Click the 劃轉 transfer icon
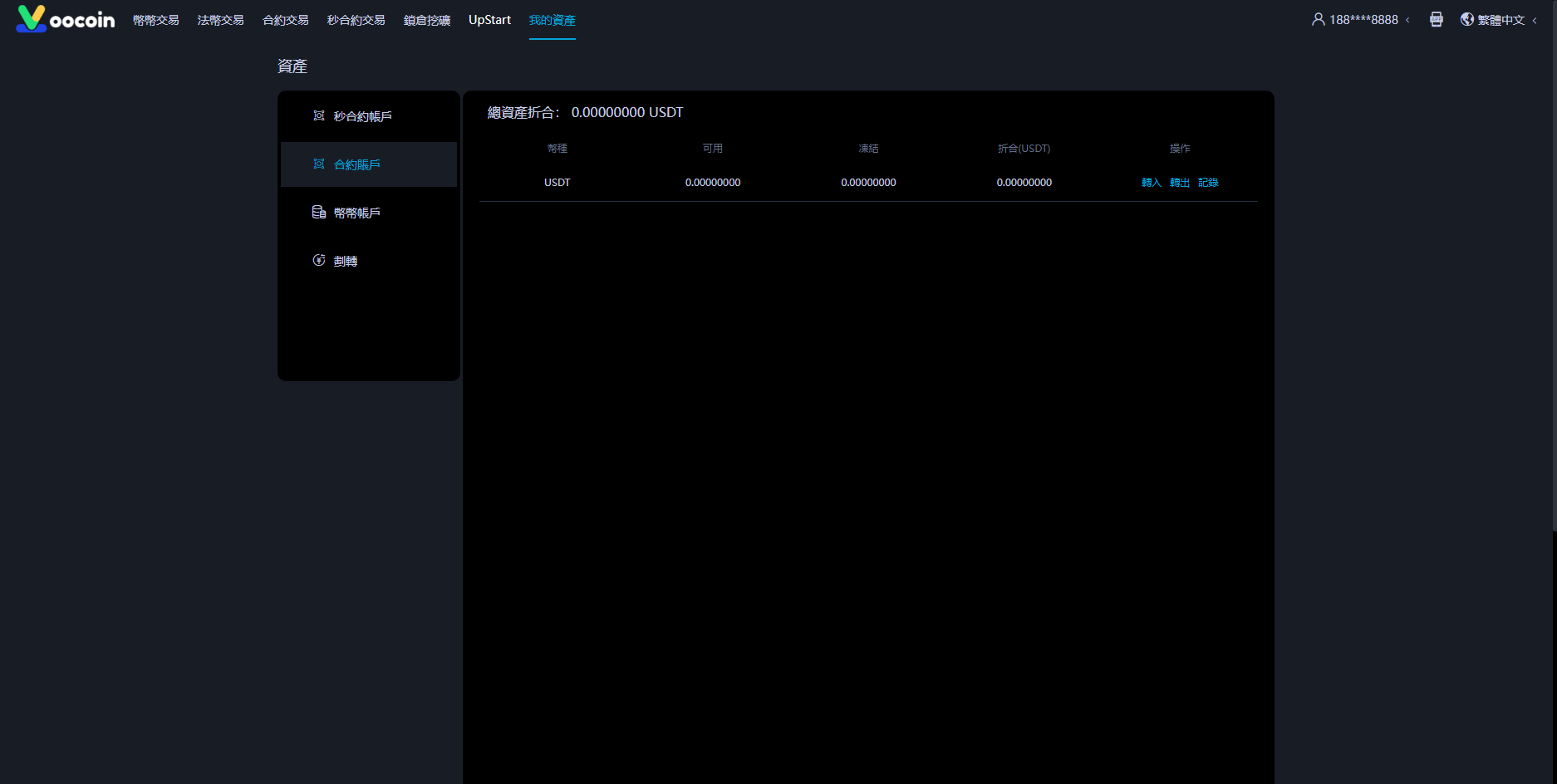1557x784 pixels. click(319, 260)
